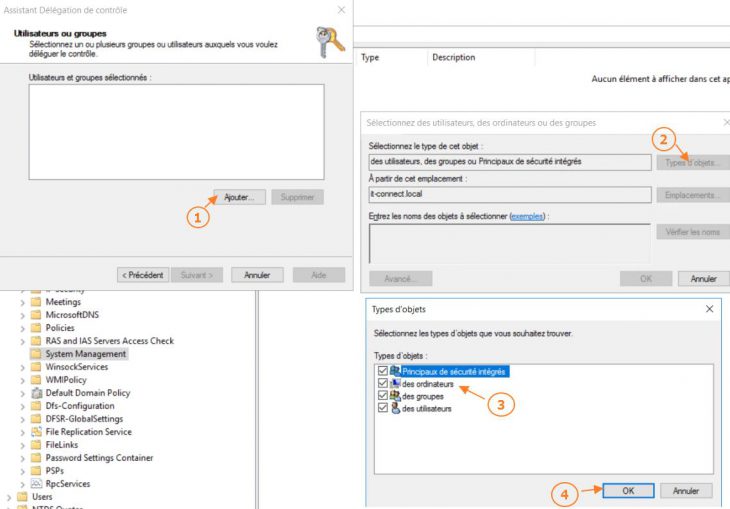Uncheck 'Principaux de sécurité intégrés' checkbox
The width and height of the screenshot is (730, 509).
click(x=381, y=371)
